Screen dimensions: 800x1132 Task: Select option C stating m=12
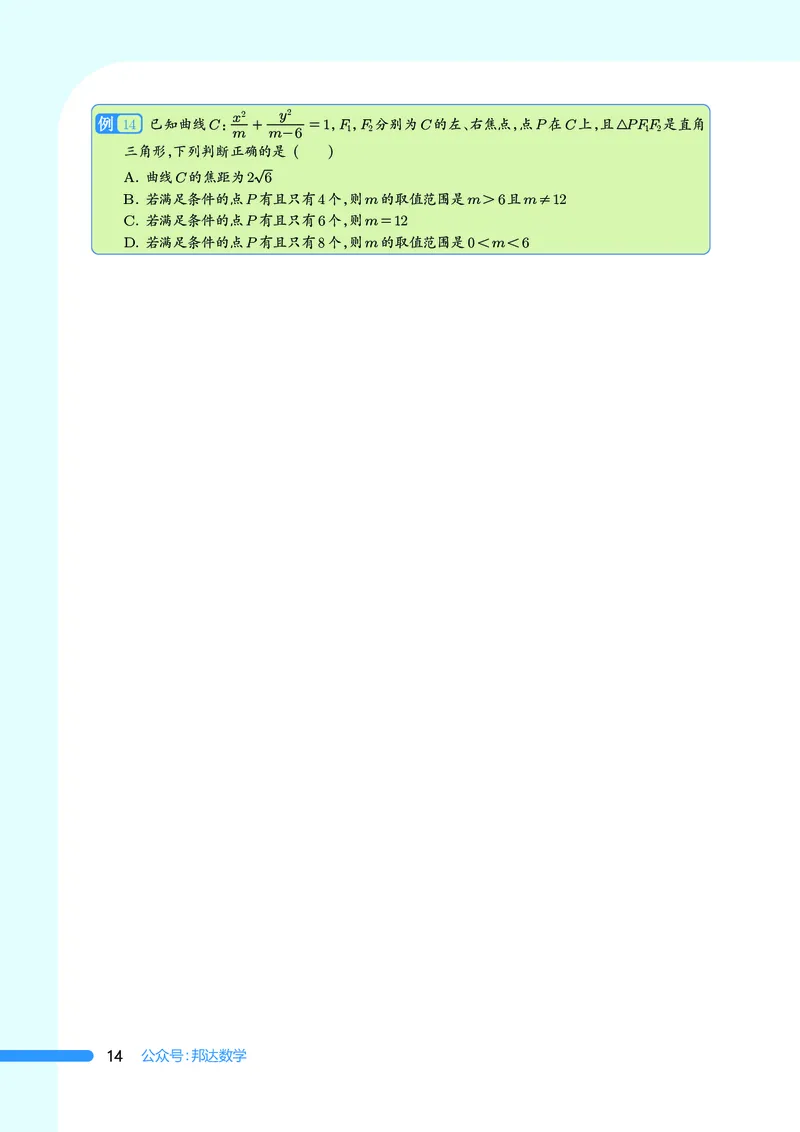pyautogui.click(x=266, y=221)
